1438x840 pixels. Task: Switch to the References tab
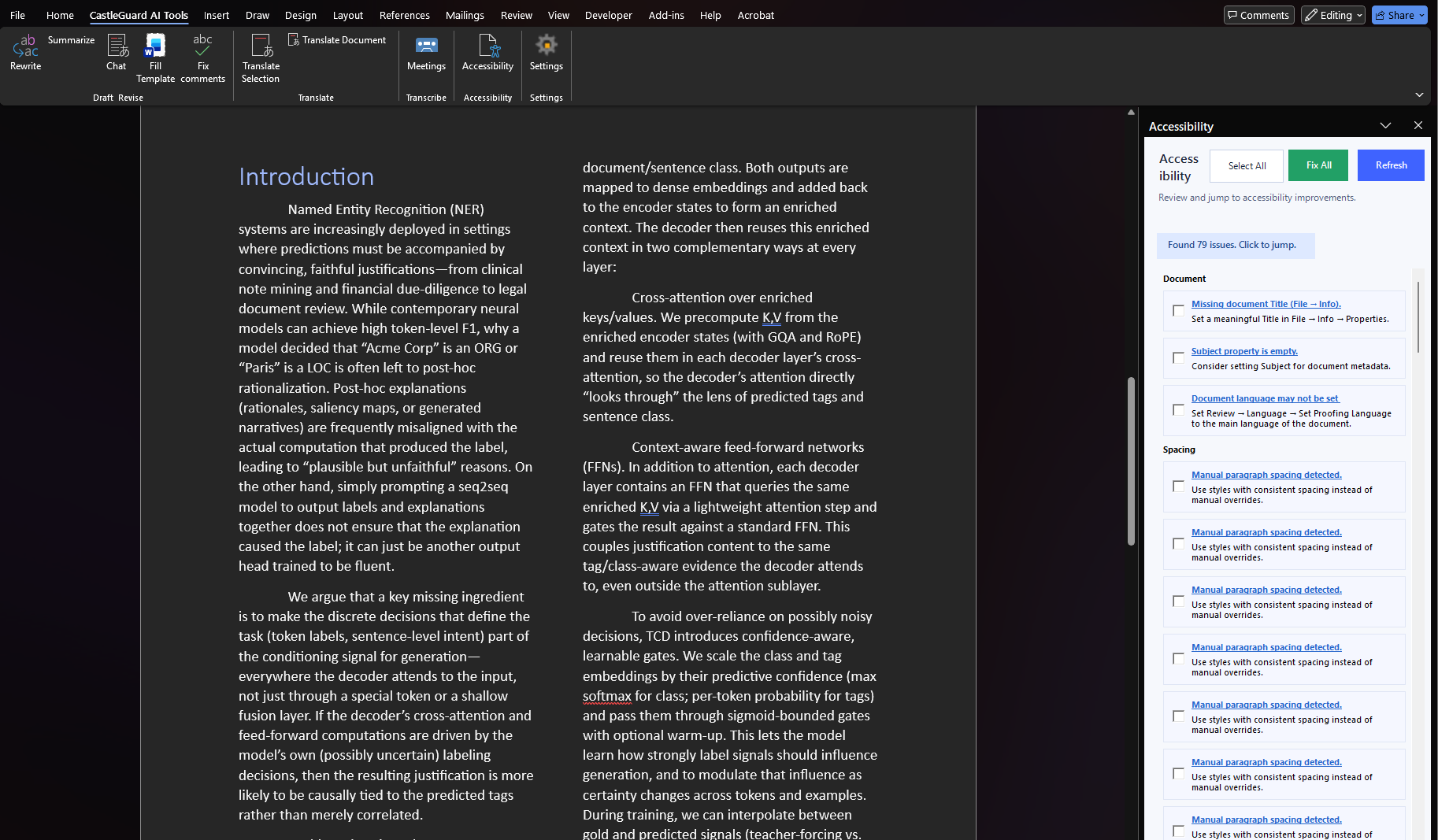[x=404, y=15]
